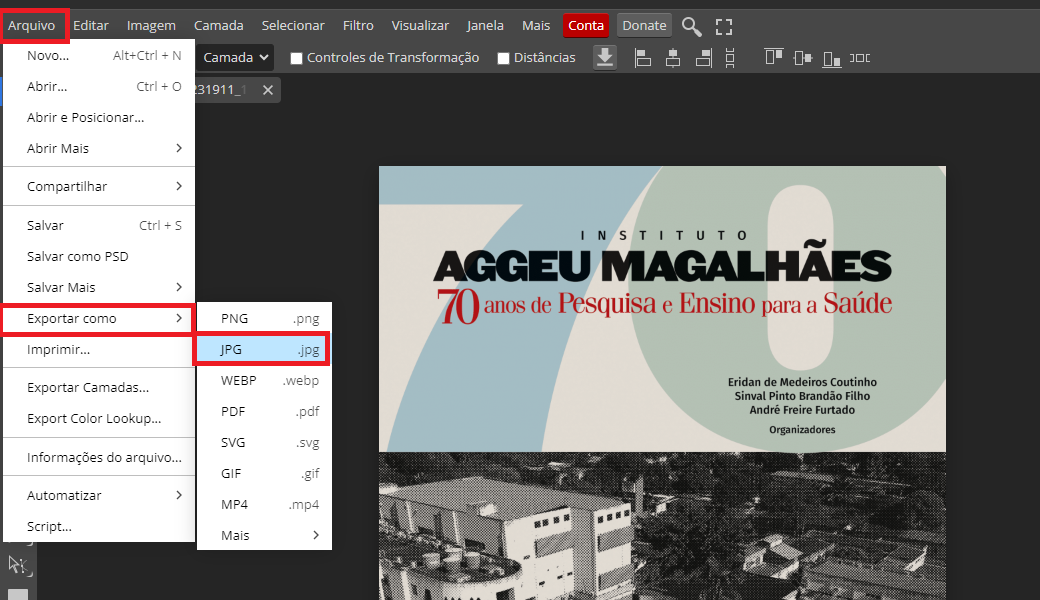Expand the Automatizar submenu
This screenshot has width=1040, height=600.
(x=99, y=495)
